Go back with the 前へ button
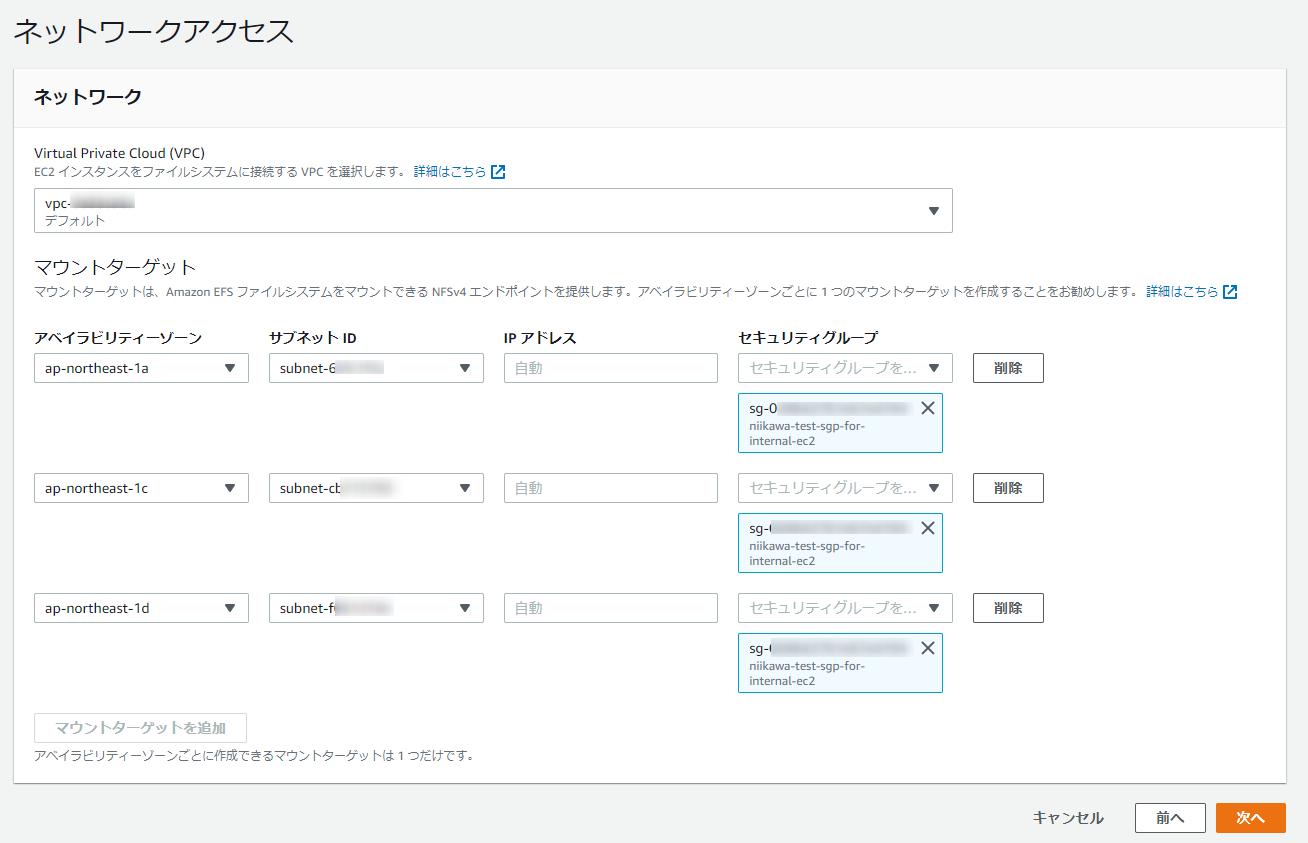Image resolution: width=1308 pixels, height=843 pixels. (1170, 818)
